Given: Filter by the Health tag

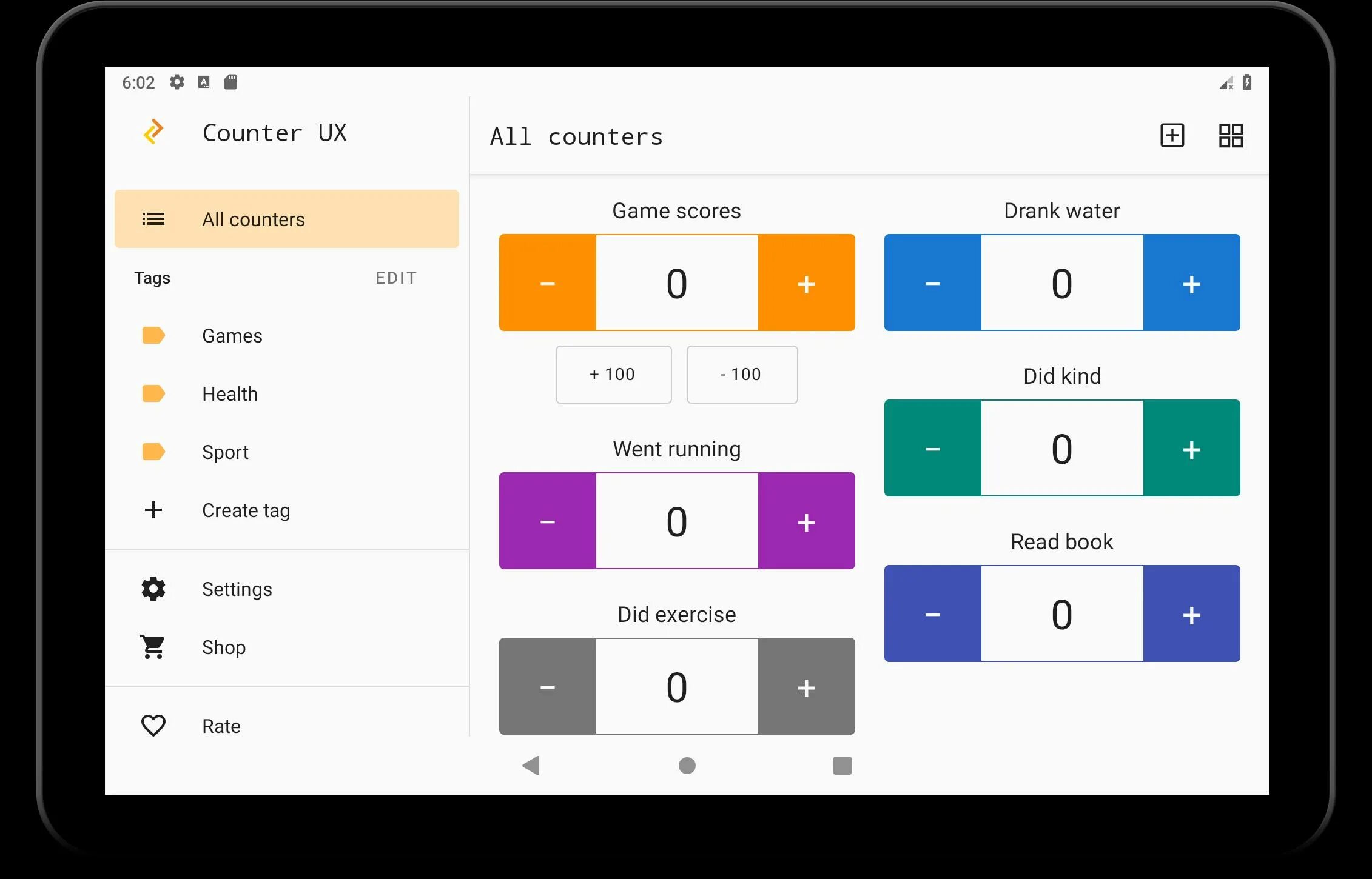Looking at the screenshot, I should (230, 393).
